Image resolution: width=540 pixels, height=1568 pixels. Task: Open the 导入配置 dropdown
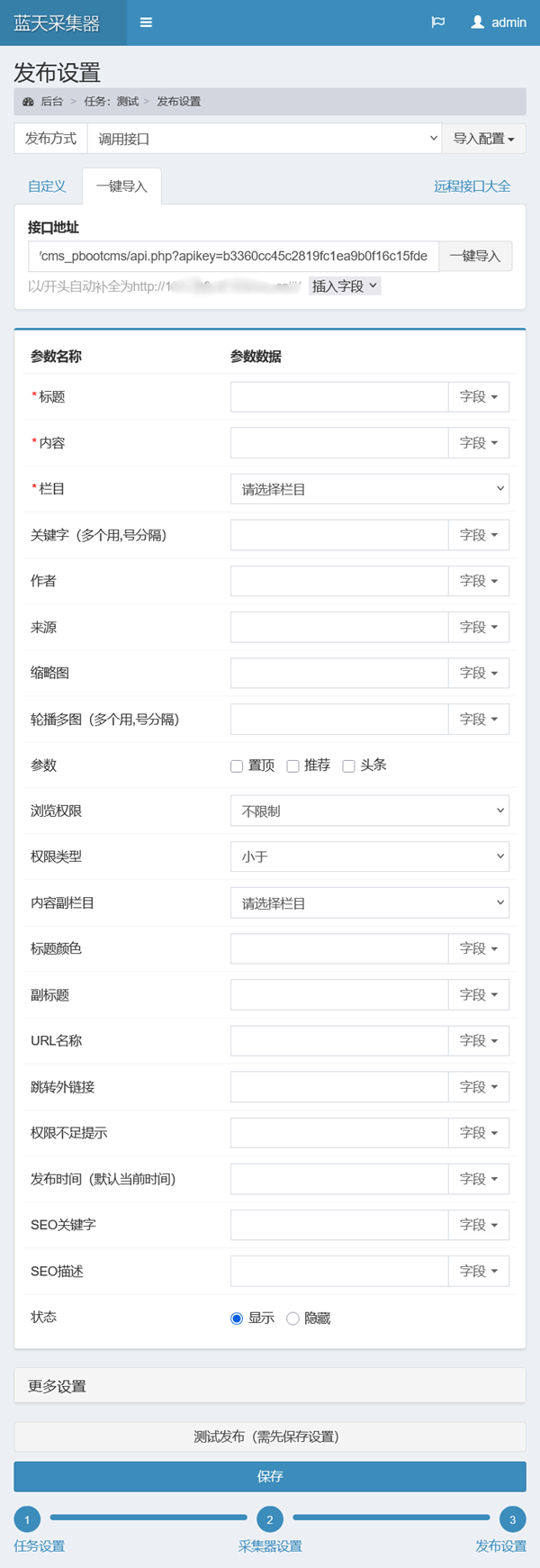pos(484,139)
